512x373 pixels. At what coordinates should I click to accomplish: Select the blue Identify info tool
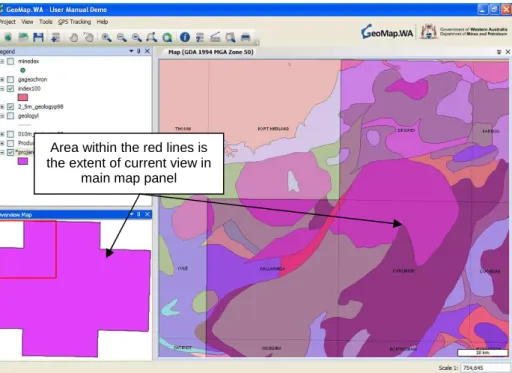pyautogui.click(x=185, y=37)
